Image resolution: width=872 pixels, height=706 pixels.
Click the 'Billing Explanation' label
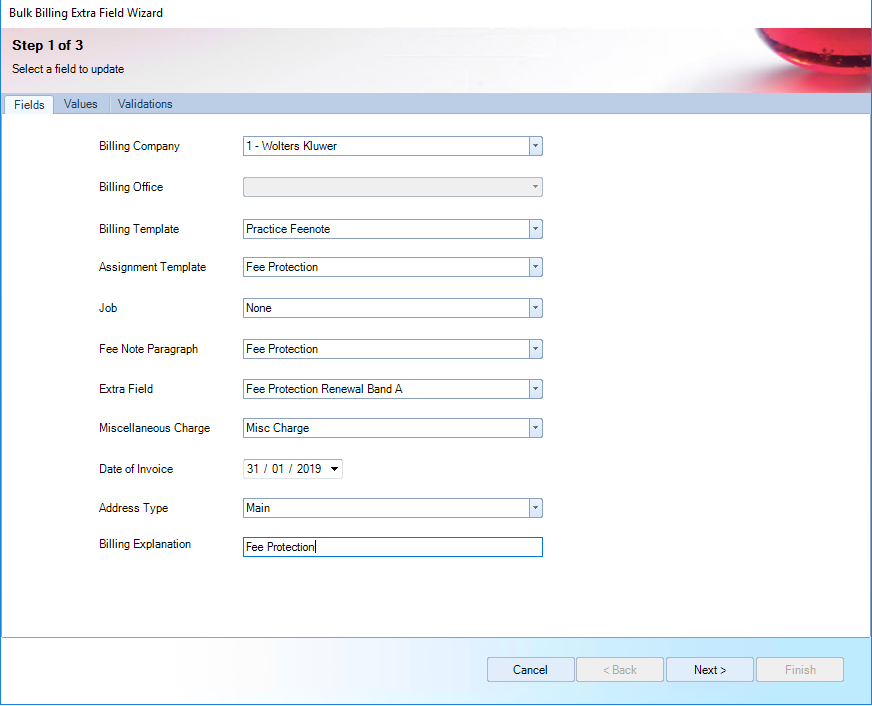[145, 544]
